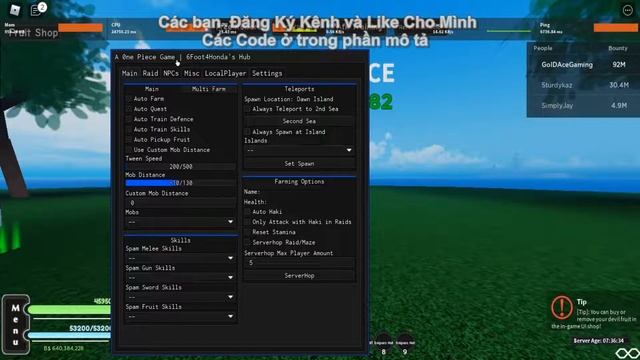Toggle Serverhop Raid/Maze checkbox

click(247, 242)
